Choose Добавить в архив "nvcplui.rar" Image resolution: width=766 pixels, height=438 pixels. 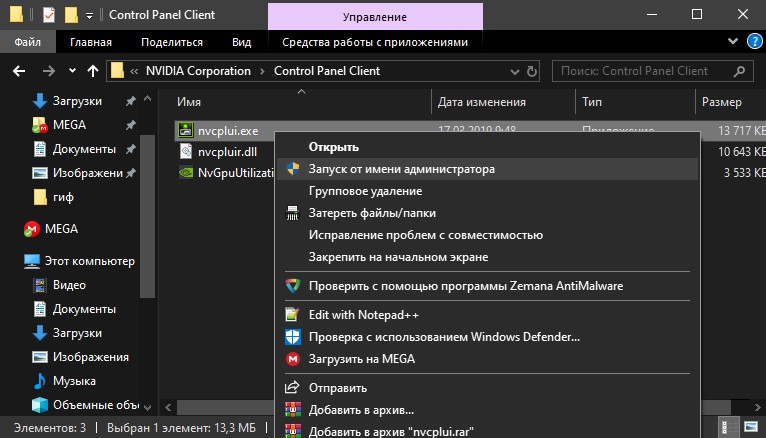tap(488, 431)
